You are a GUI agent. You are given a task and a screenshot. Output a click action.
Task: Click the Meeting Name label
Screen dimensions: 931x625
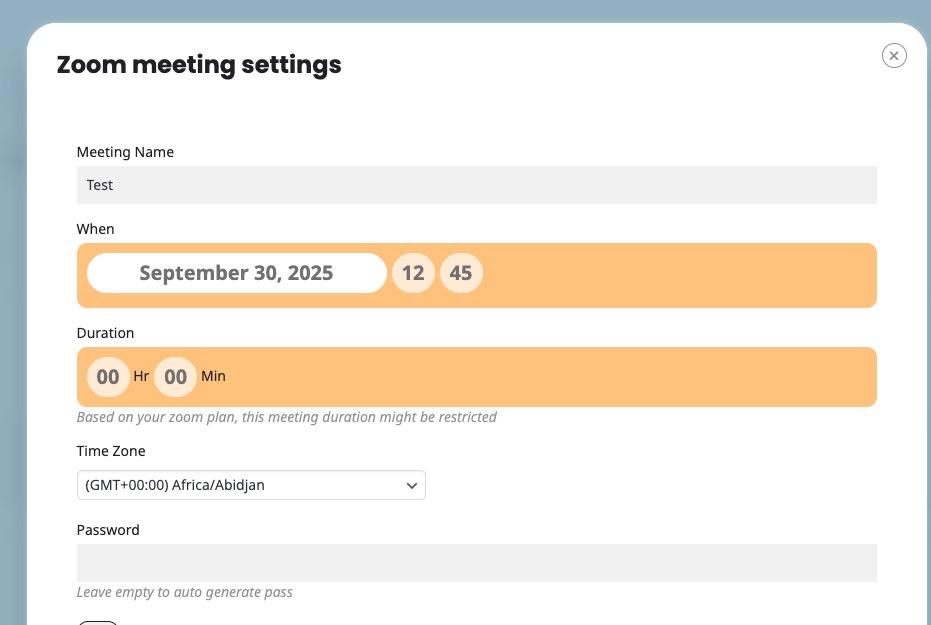pyautogui.click(x=125, y=152)
